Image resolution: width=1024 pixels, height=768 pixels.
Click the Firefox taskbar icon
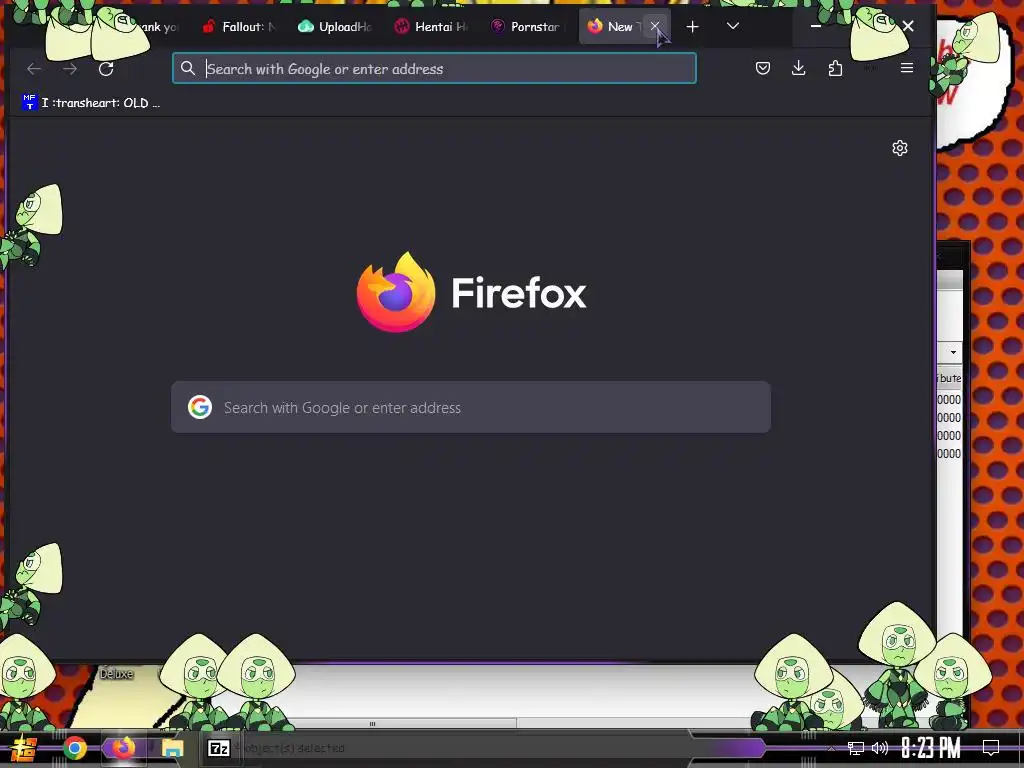click(x=123, y=748)
